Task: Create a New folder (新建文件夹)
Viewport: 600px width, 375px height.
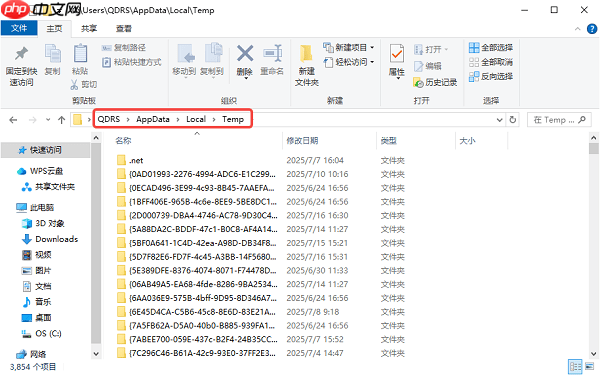Action: (307, 65)
